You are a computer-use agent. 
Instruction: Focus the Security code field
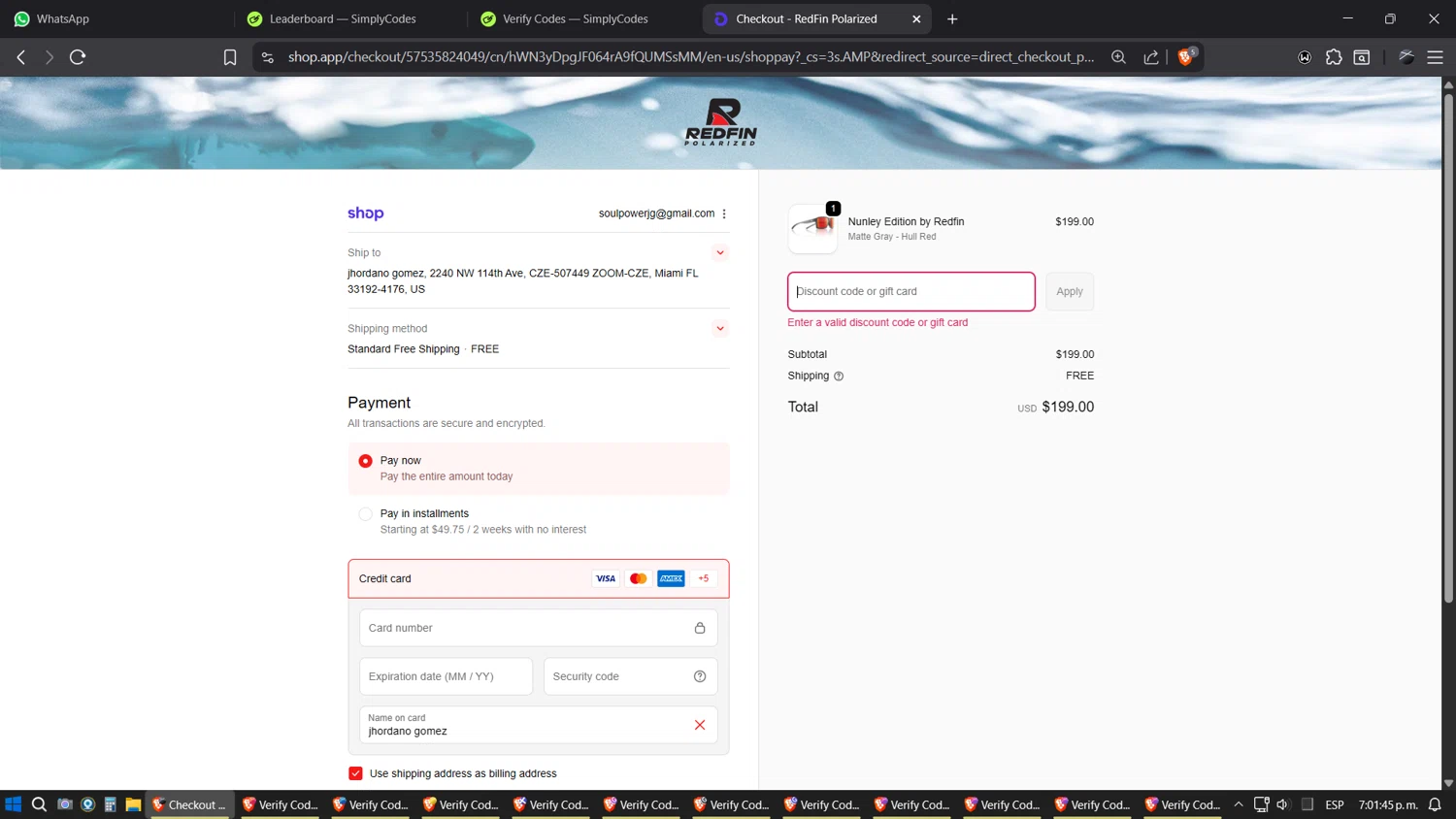pos(631,676)
